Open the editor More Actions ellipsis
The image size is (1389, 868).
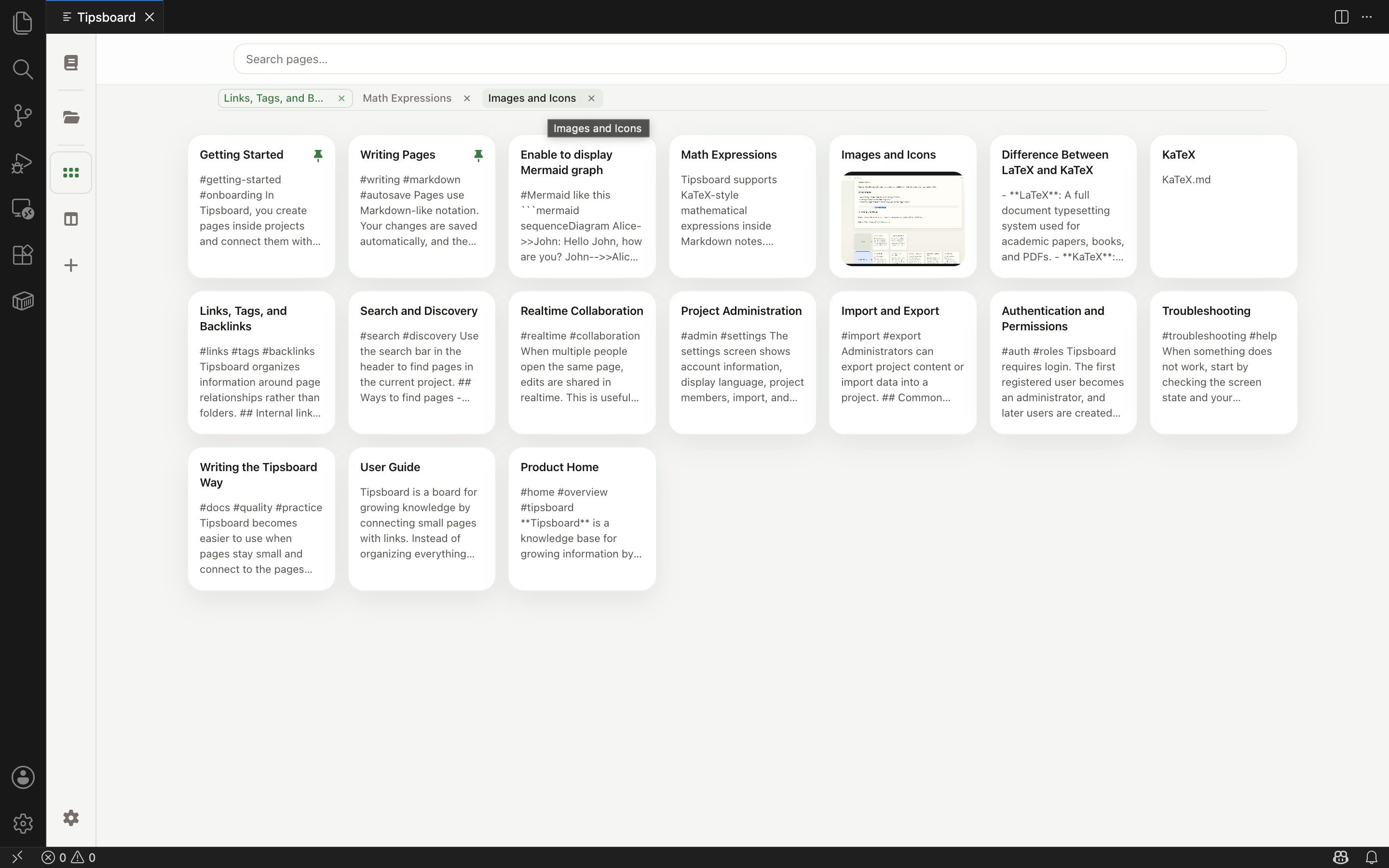1367,17
